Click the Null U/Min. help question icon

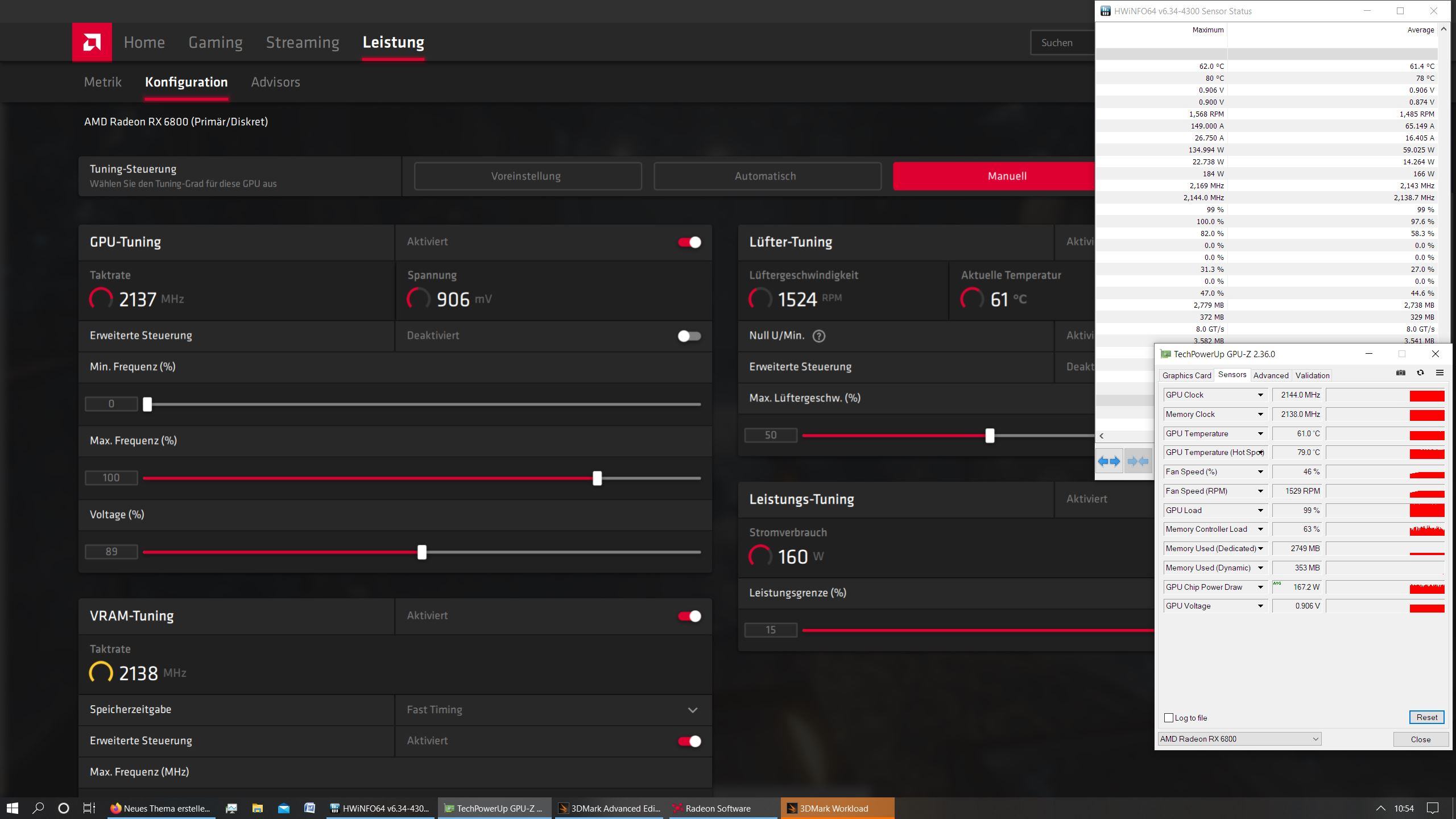point(818,336)
